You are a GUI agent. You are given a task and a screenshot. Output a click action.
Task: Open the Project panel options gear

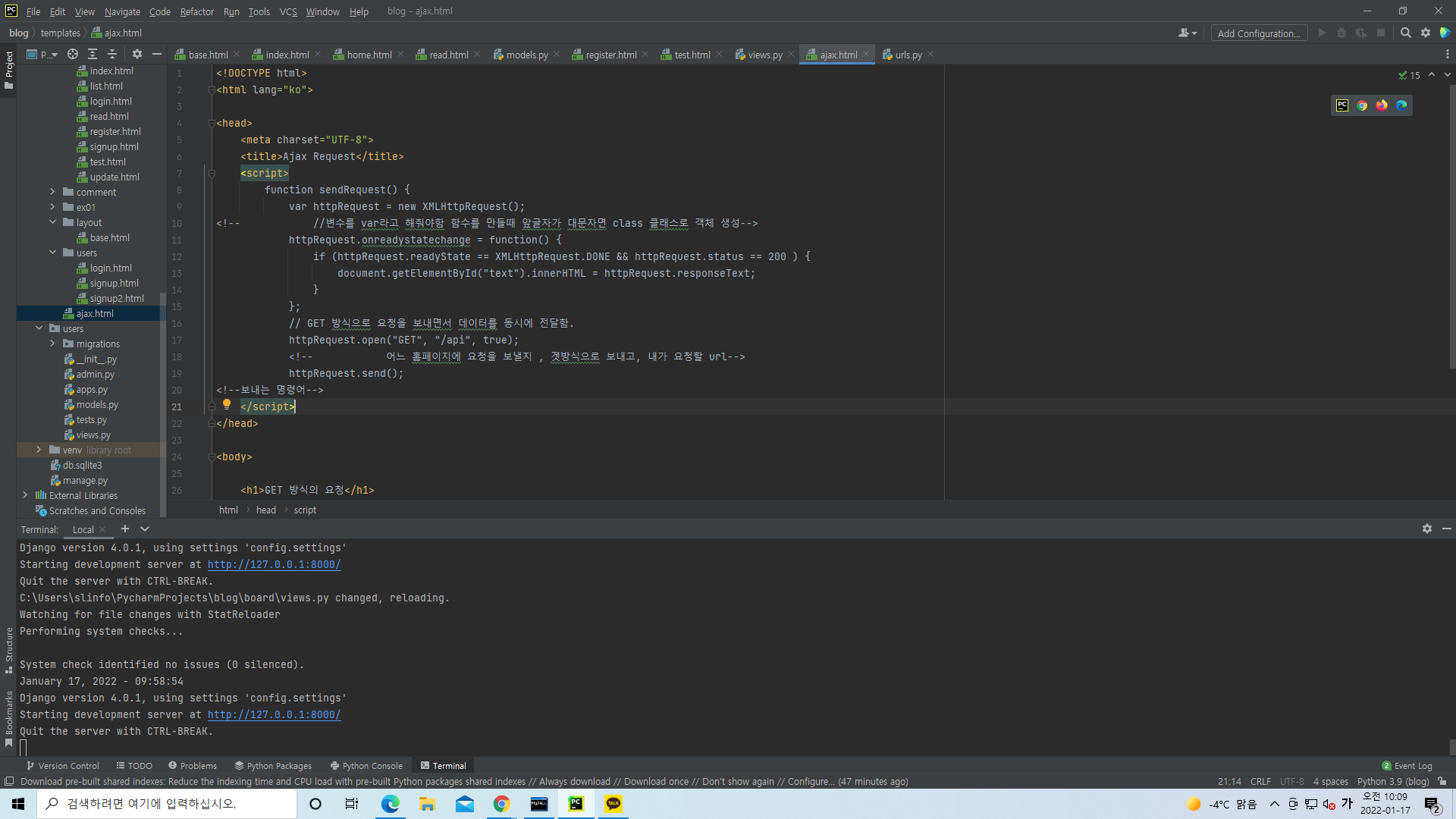point(136,54)
